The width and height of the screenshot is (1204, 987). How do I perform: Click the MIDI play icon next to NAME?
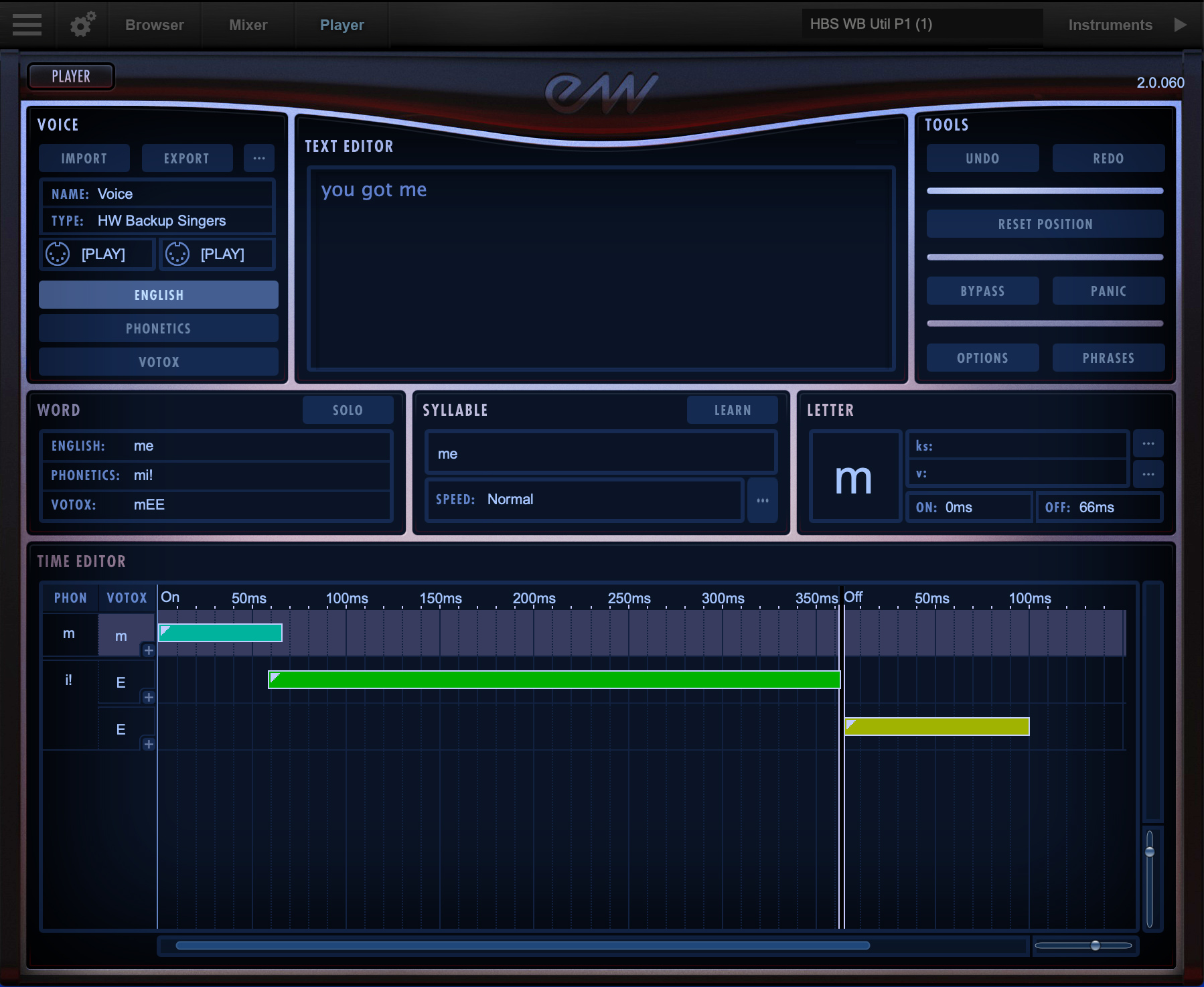click(x=58, y=254)
